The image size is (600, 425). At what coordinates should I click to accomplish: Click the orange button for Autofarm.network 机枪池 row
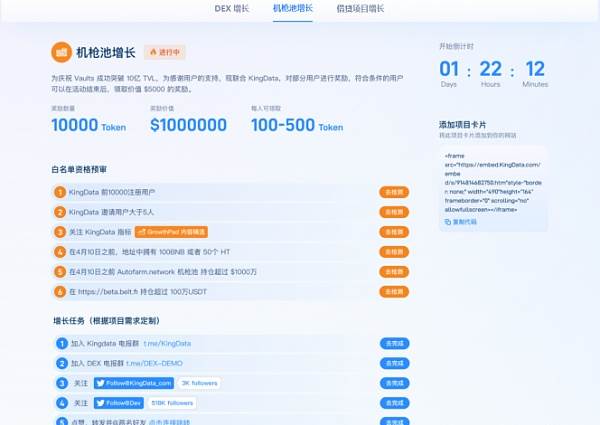[394, 272]
